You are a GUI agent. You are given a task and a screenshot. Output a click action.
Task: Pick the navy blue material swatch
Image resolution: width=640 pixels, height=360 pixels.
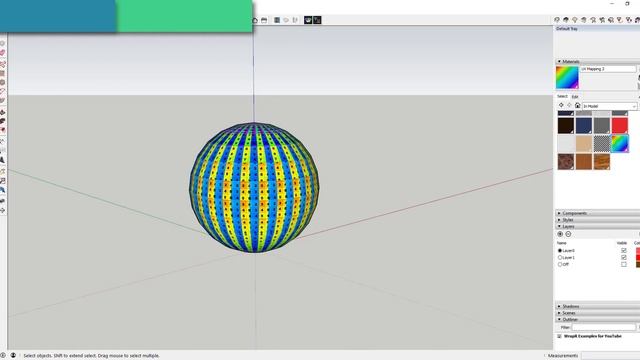click(x=584, y=126)
